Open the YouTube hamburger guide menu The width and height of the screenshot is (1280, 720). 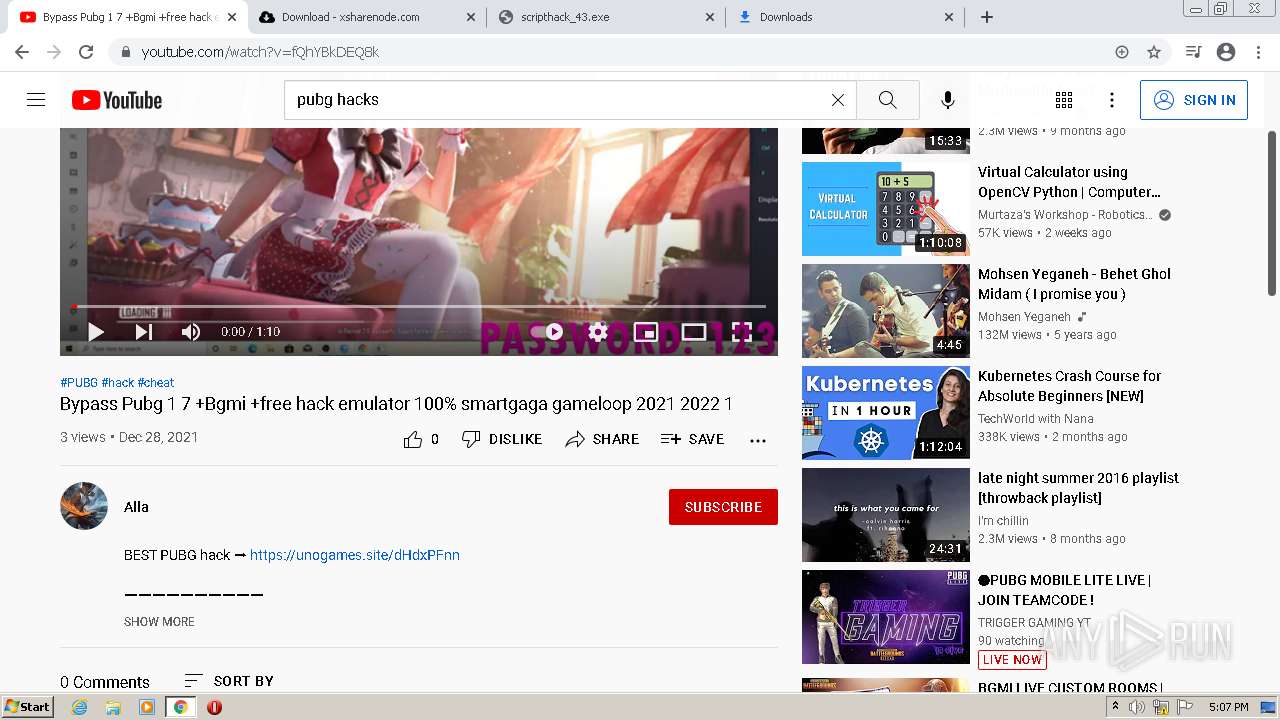point(36,100)
